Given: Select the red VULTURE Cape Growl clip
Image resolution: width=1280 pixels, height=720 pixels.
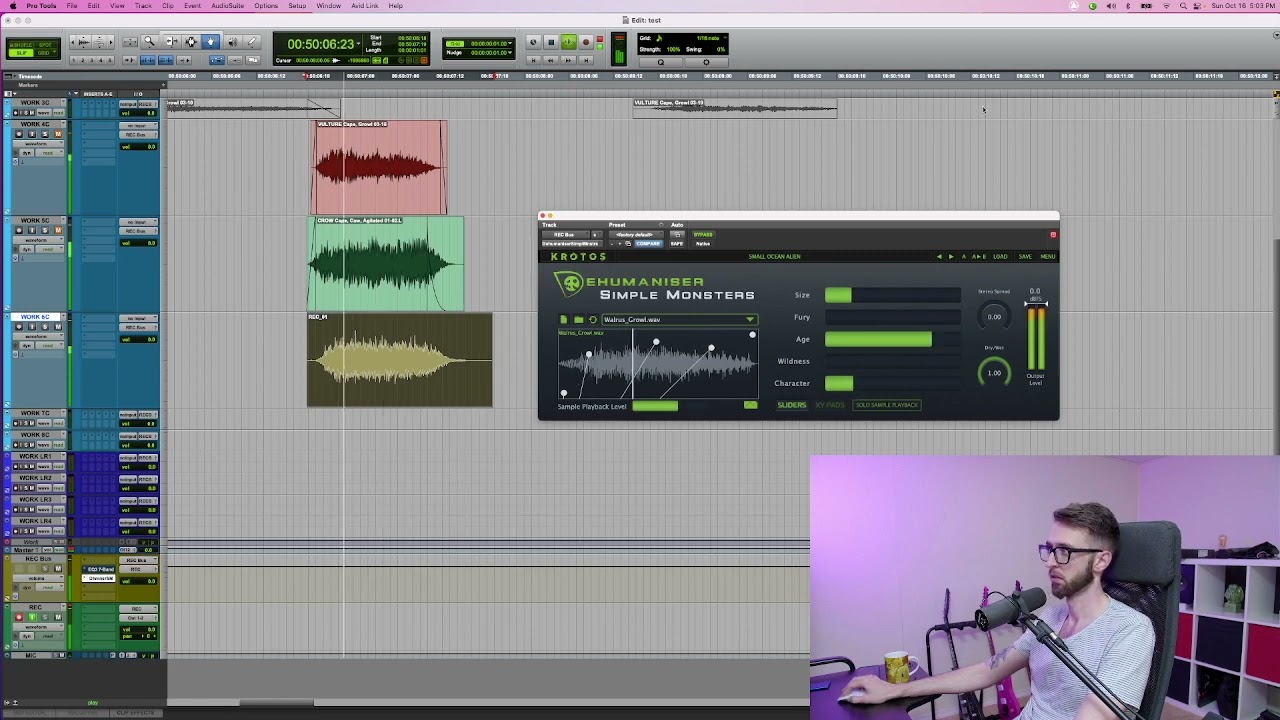Looking at the screenshot, I should [x=381, y=167].
